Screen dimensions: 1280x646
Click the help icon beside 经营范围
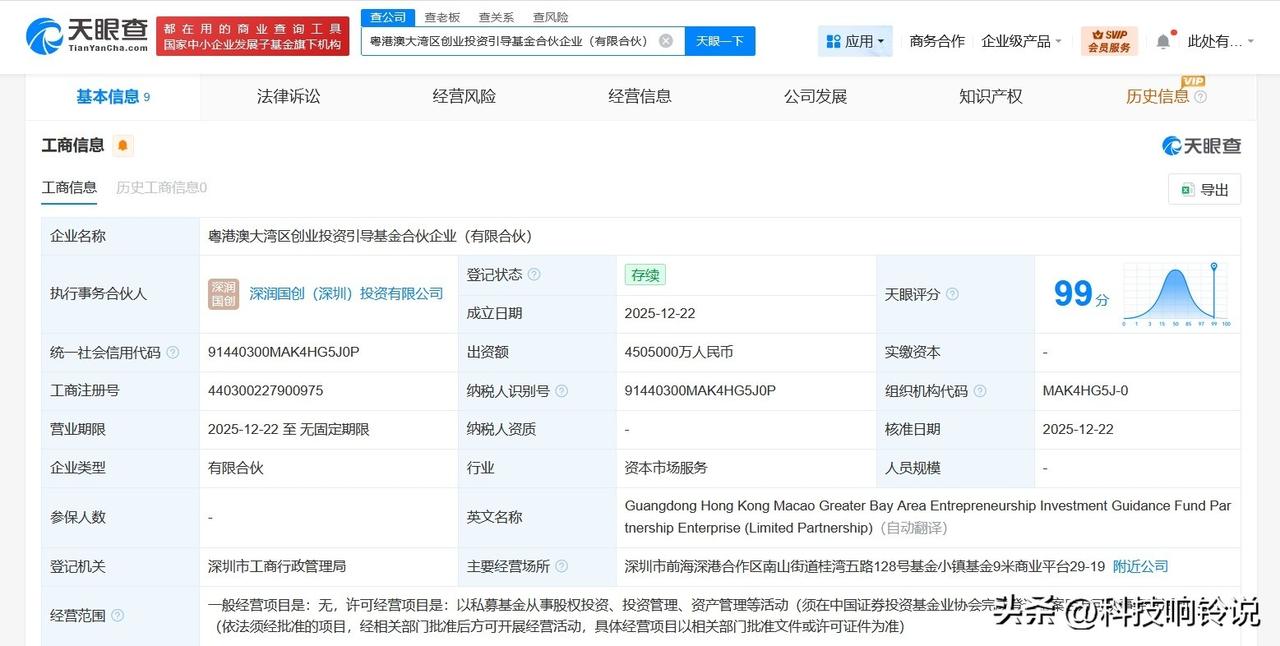pyautogui.click(x=118, y=616)
